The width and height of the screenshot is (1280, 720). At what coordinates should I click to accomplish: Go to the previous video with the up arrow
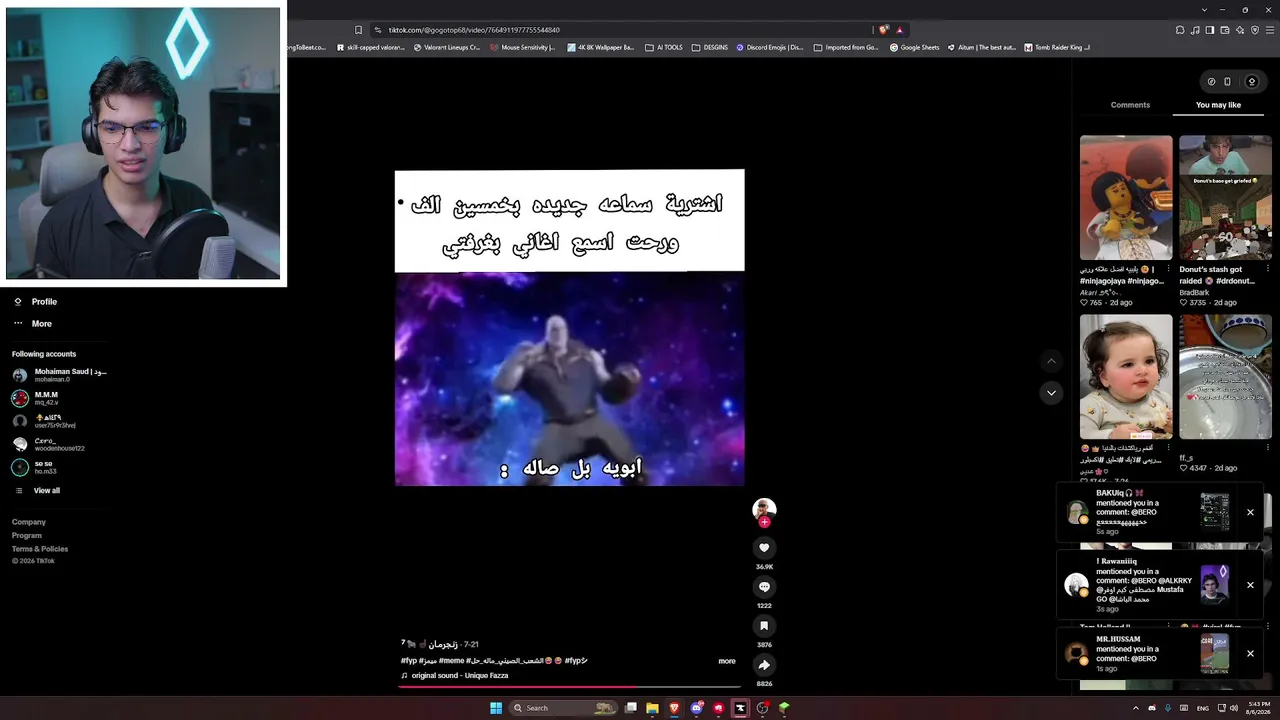(x=1050, y=360)
